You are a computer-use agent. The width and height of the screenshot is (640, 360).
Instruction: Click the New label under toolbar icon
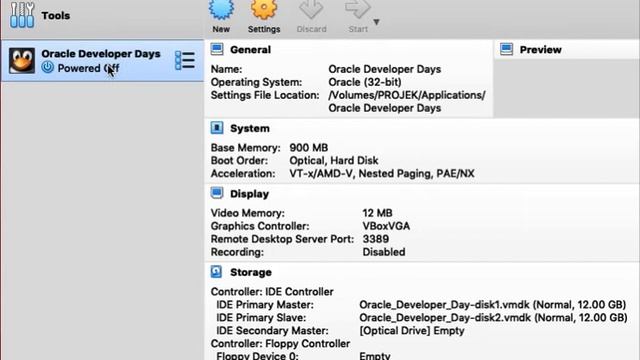point(221,29)
